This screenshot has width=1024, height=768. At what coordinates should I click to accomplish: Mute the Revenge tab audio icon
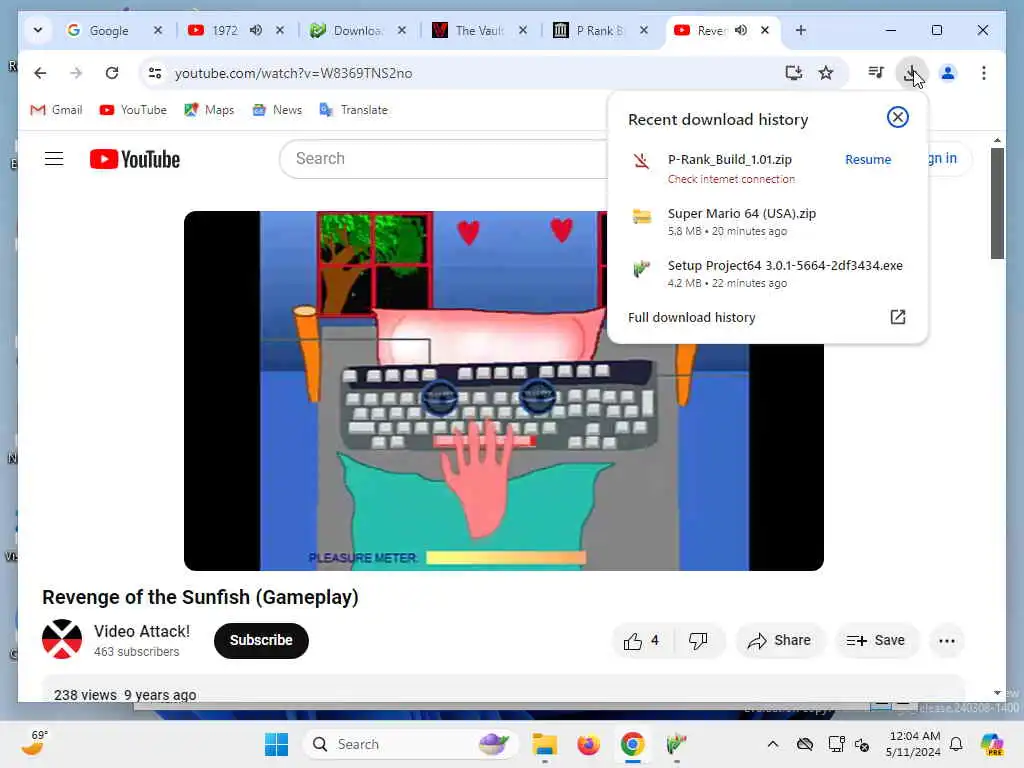[x=741, y=30]
